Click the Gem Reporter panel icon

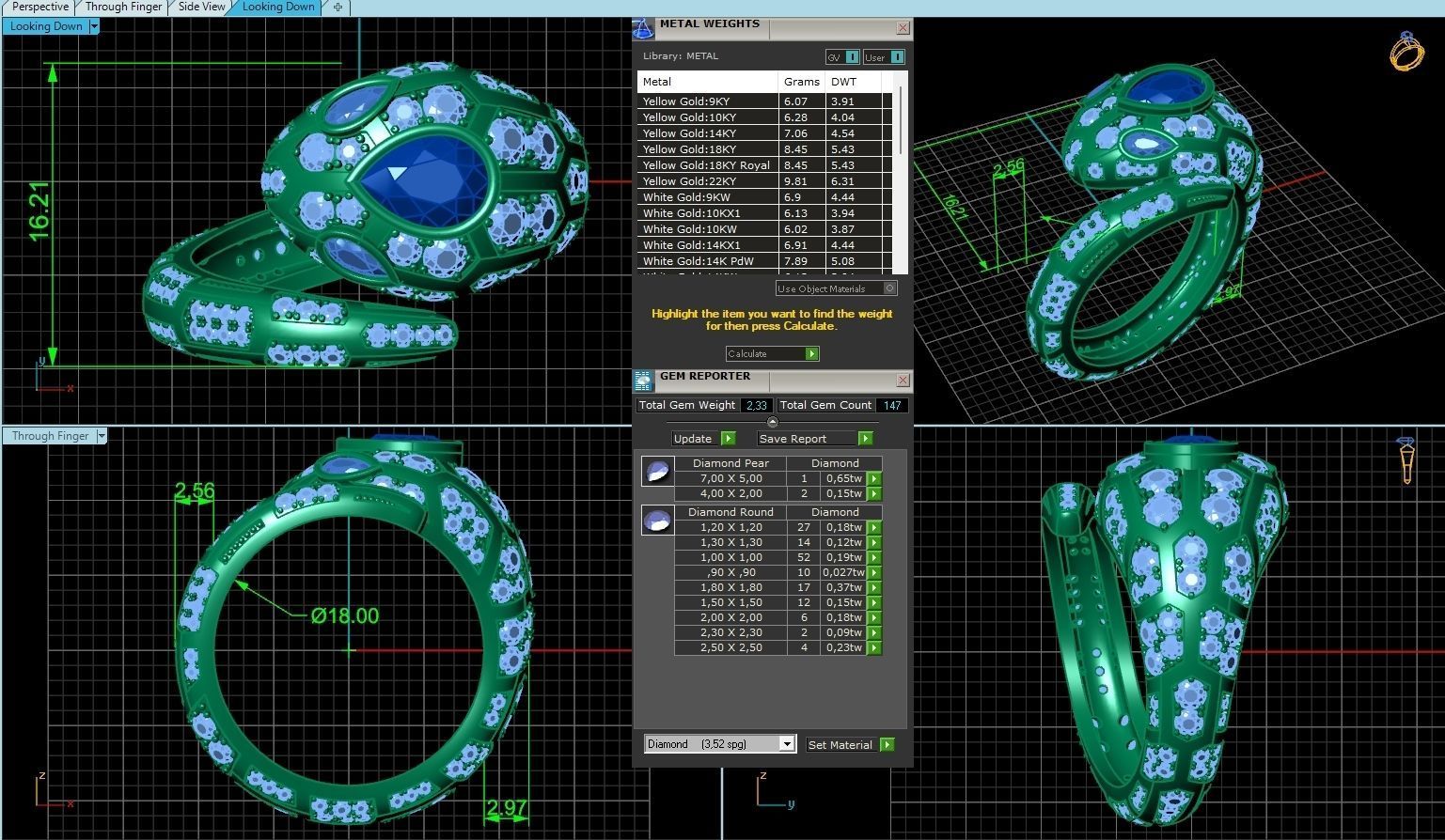point(643,381)
